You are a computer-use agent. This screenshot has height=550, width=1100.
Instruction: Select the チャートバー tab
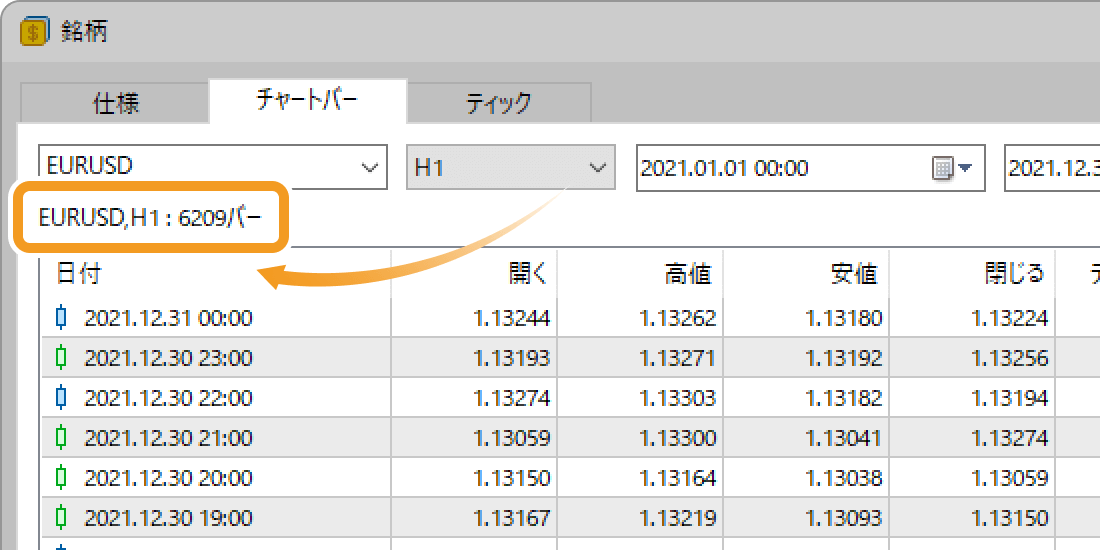(308, 101)
